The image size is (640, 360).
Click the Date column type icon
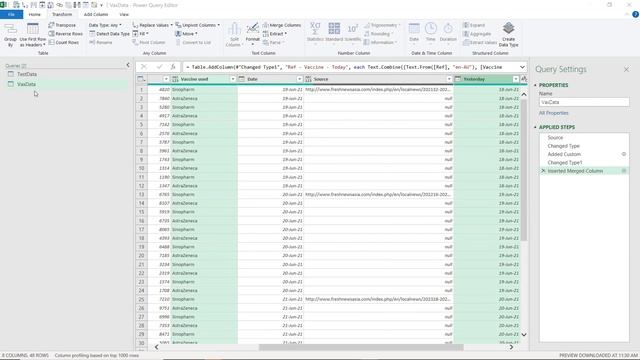point(242,79)
